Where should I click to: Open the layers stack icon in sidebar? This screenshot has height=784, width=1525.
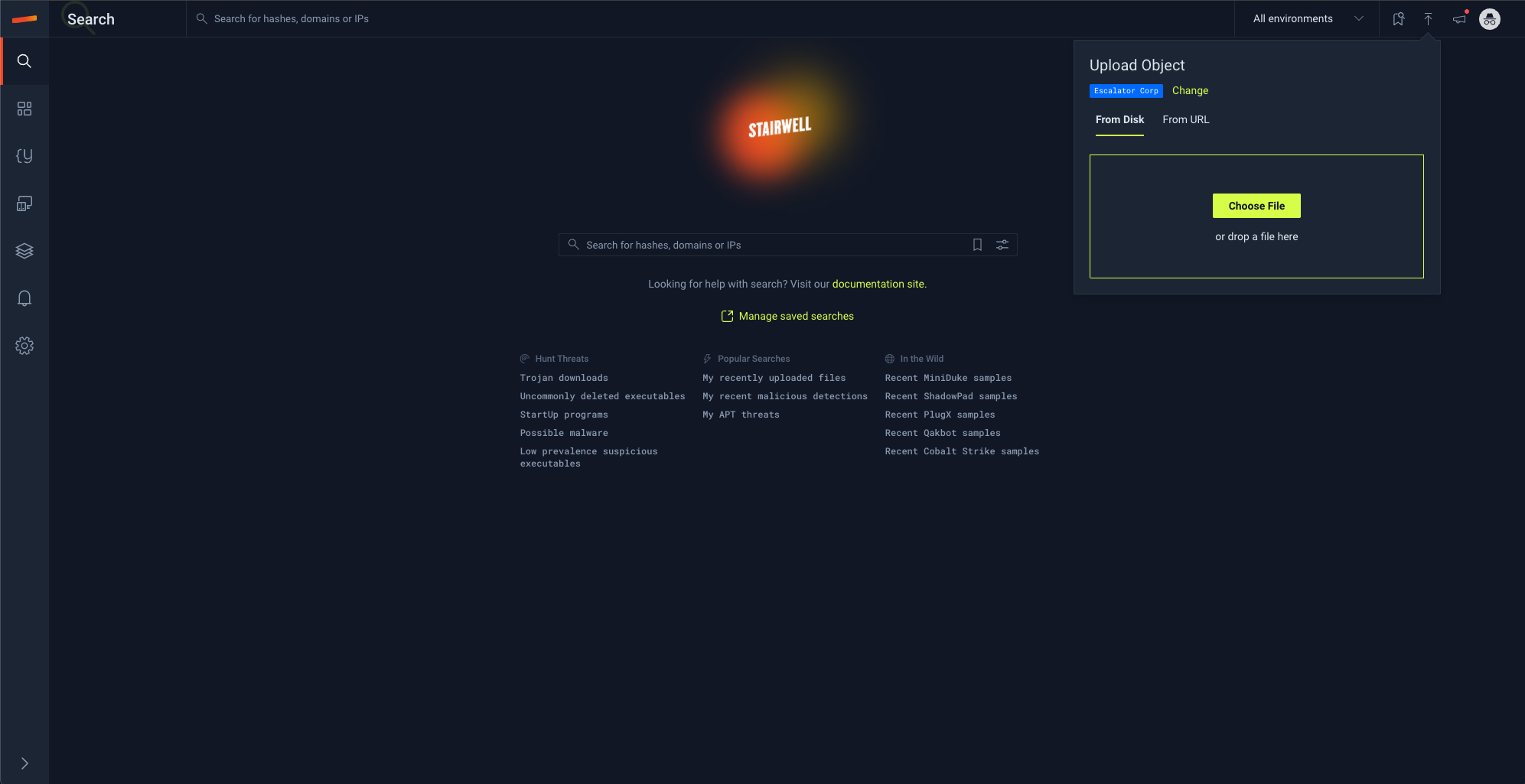pyautogui.click(x=24, y=251)
